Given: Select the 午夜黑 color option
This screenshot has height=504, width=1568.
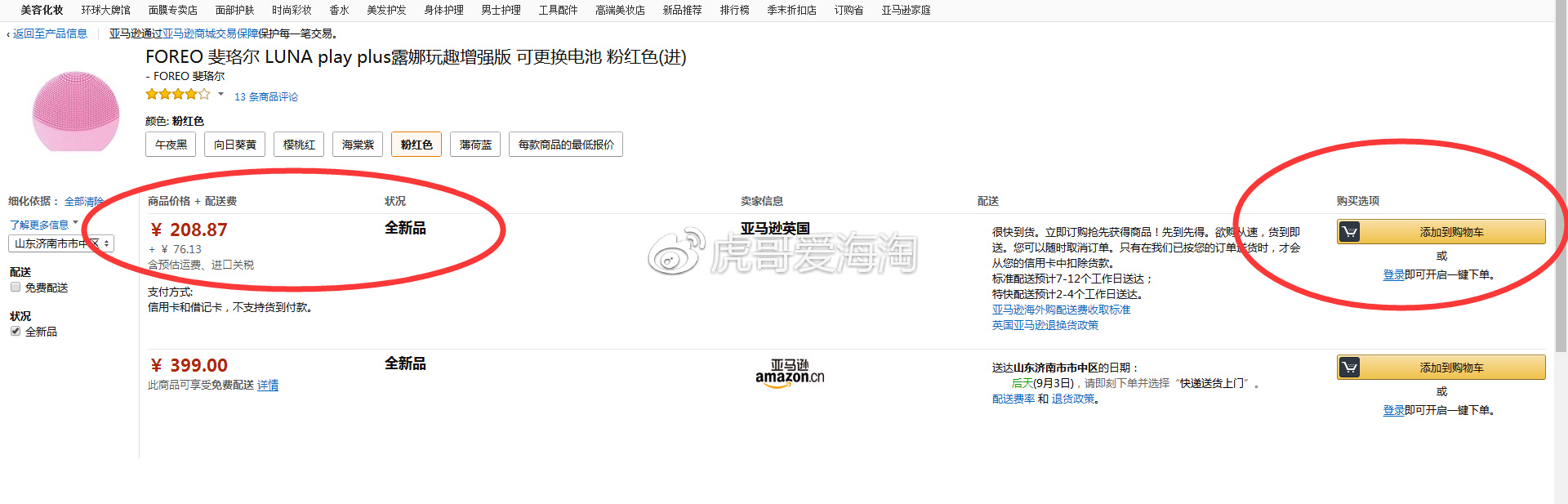Looking at the screenshot, I should click(x=171, y=145).
